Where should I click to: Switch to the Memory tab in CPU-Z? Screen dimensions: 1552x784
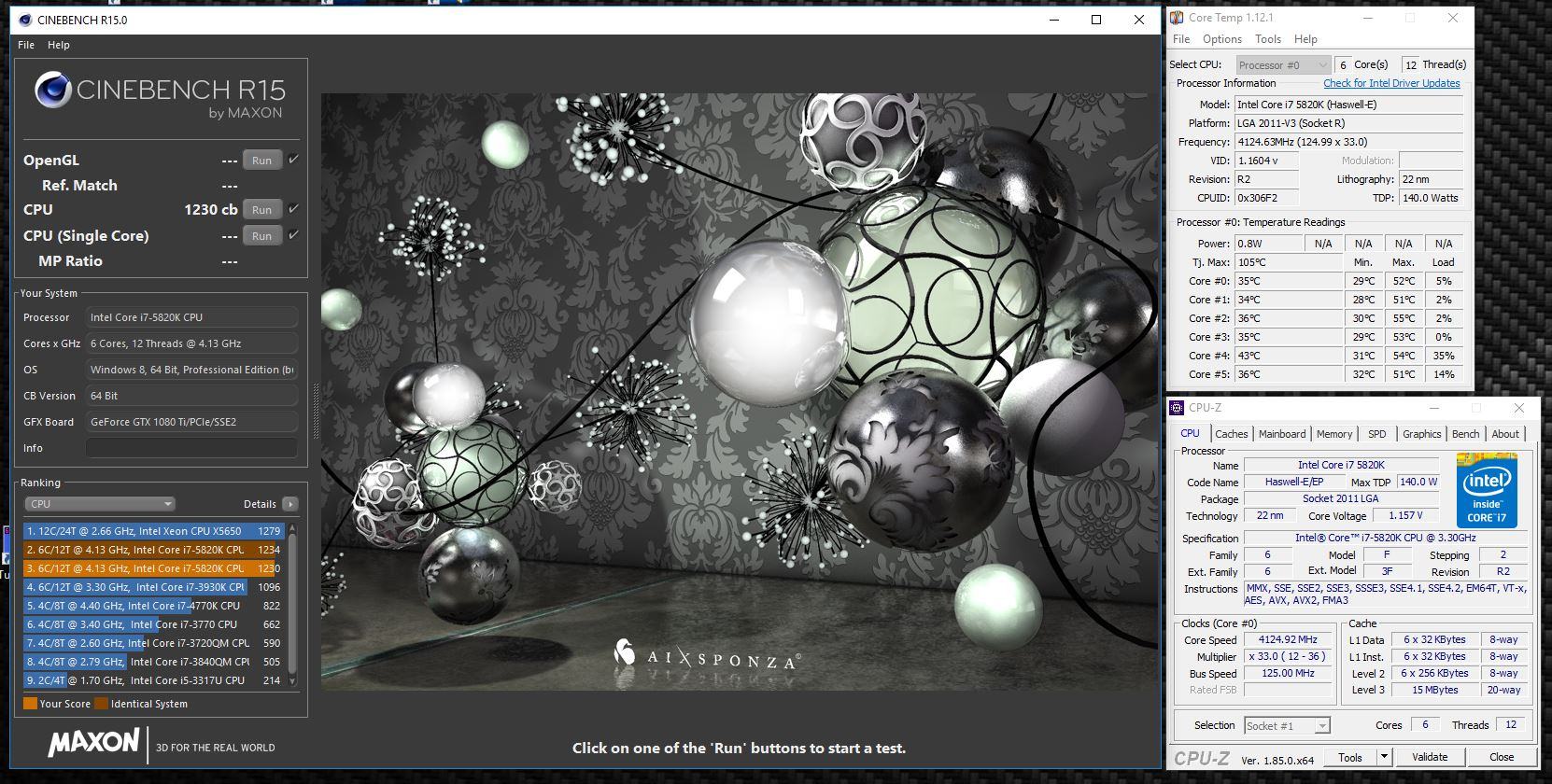pyautogui.click(x=1334, y=434)
